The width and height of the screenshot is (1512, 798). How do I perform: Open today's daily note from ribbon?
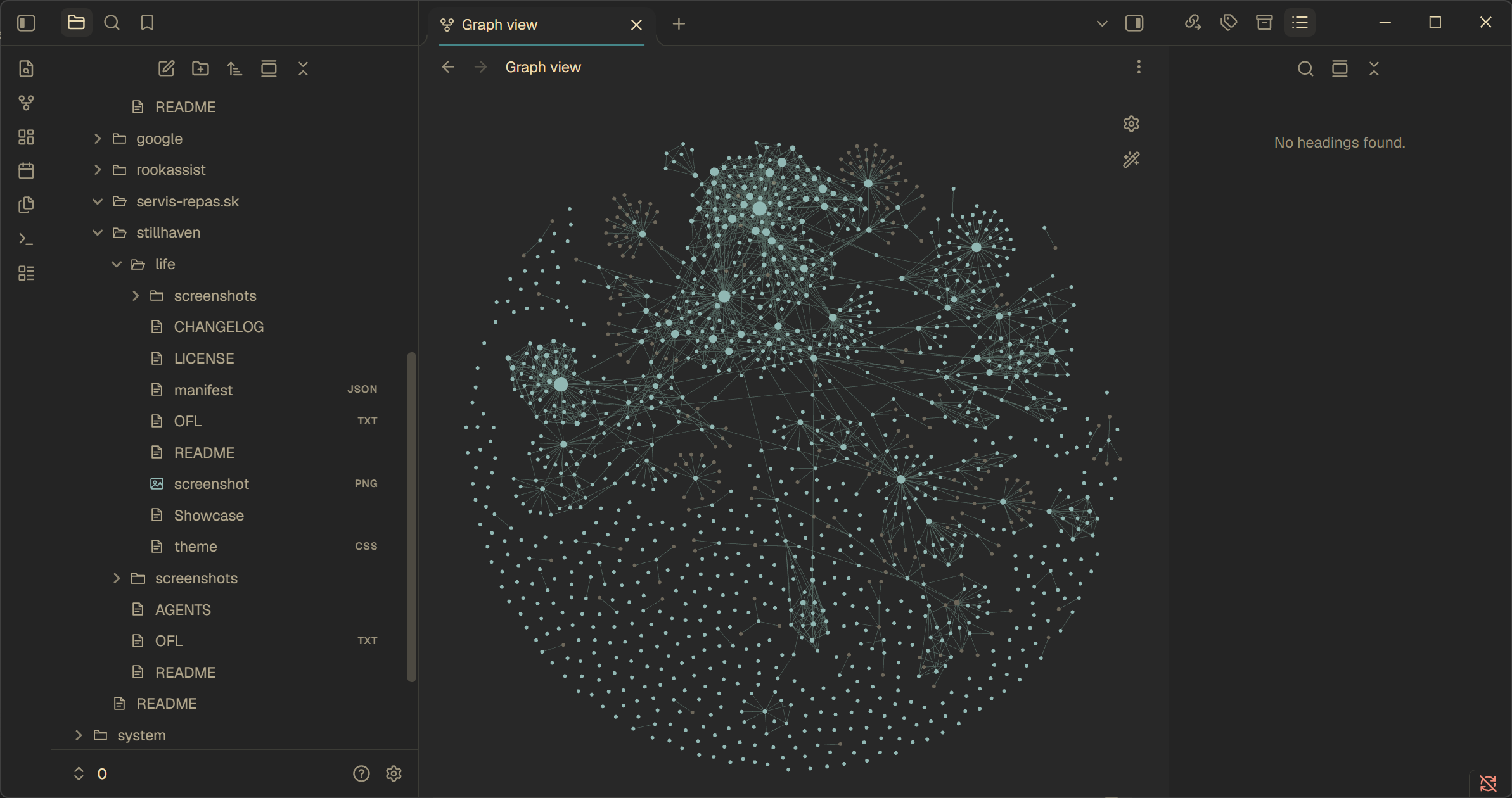[x=26, y=170]
